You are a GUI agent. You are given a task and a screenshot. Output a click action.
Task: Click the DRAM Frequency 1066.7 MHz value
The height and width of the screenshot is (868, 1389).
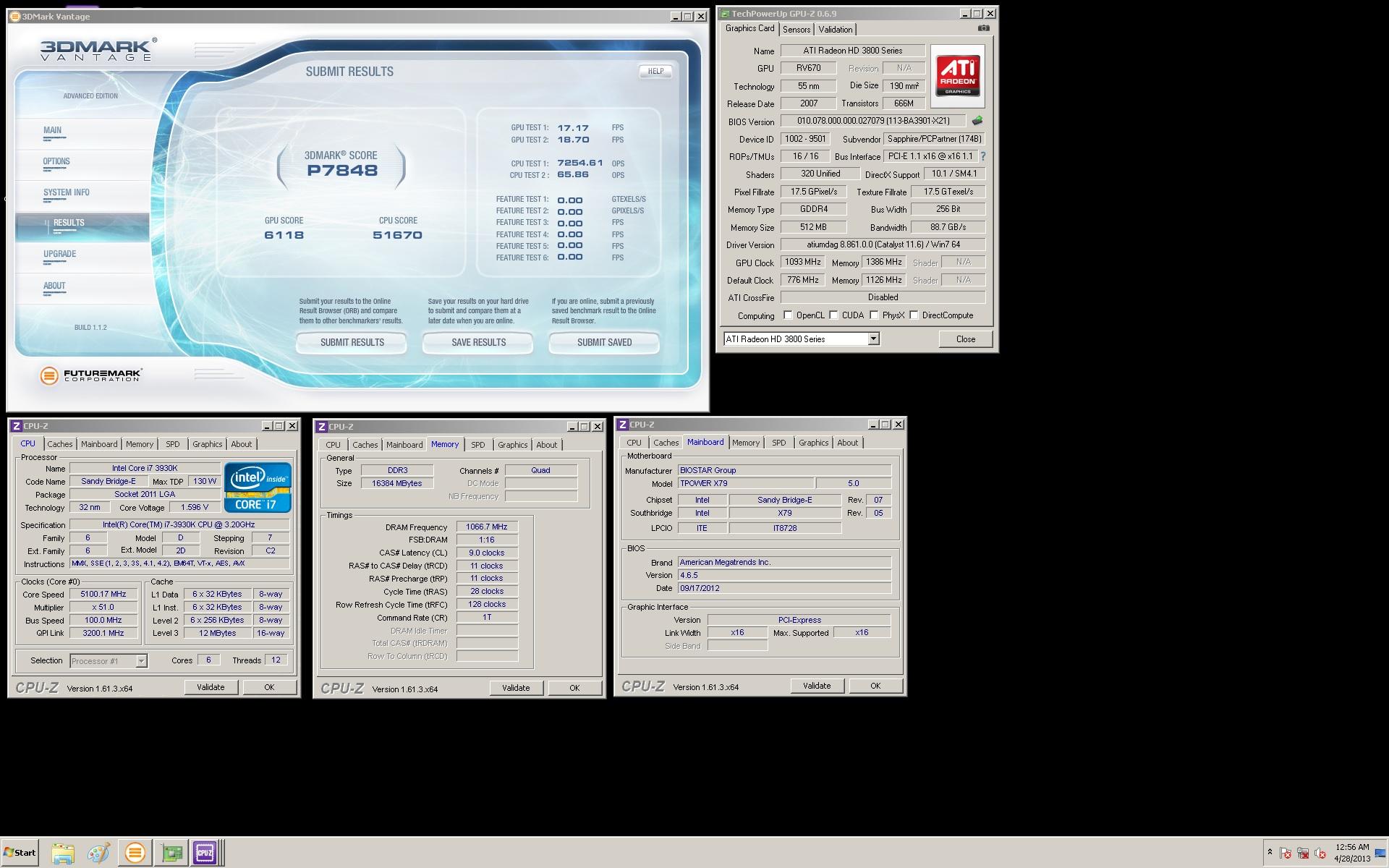(x=487, y=527)
